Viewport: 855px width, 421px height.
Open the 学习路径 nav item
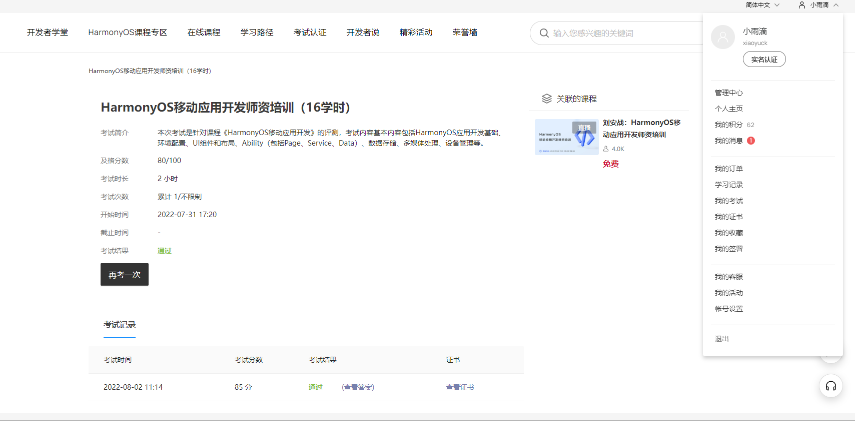coord(257,33)
